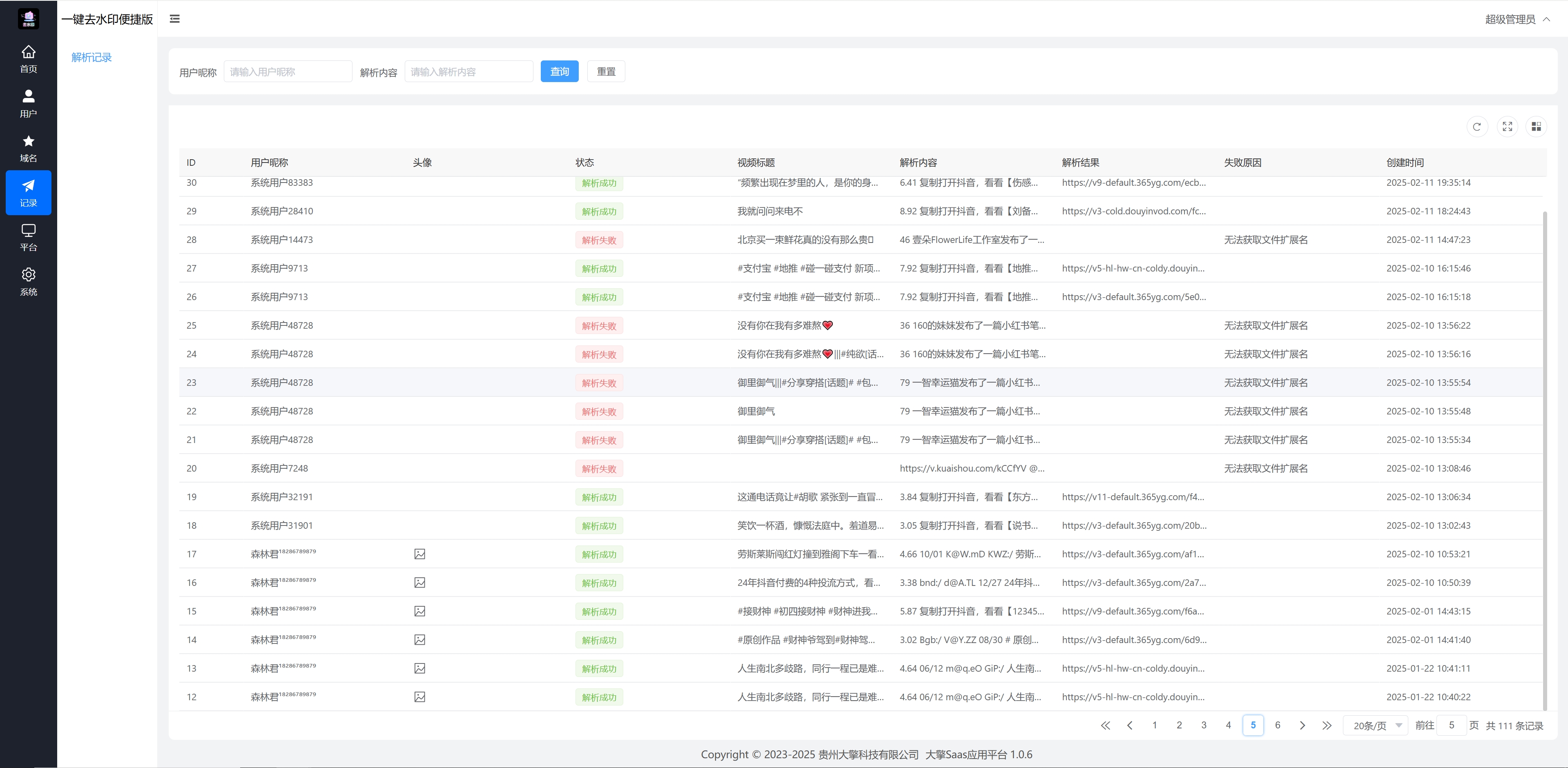The height and width of the screenshot is (768, 1568).
Task: Click the 创建时间 column header
Action: tap(1405, 163)
